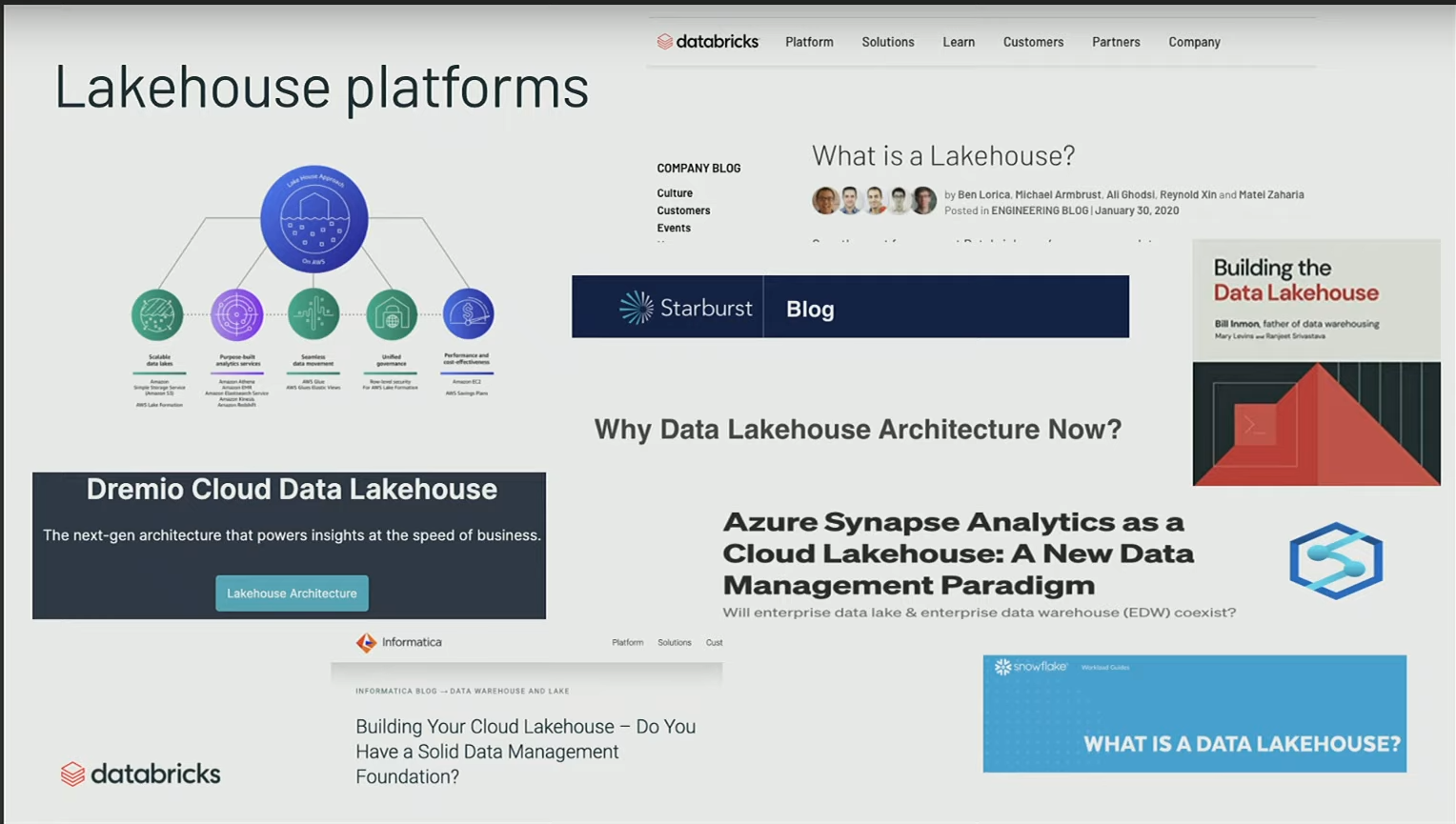Open the ENGINEERING BLOG category link
The height and width of the screenshot is (824, 1456).
pos(1039,211)
